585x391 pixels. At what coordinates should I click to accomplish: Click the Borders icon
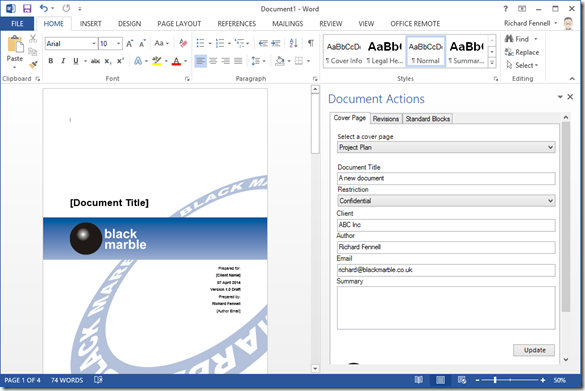point(299,61)
